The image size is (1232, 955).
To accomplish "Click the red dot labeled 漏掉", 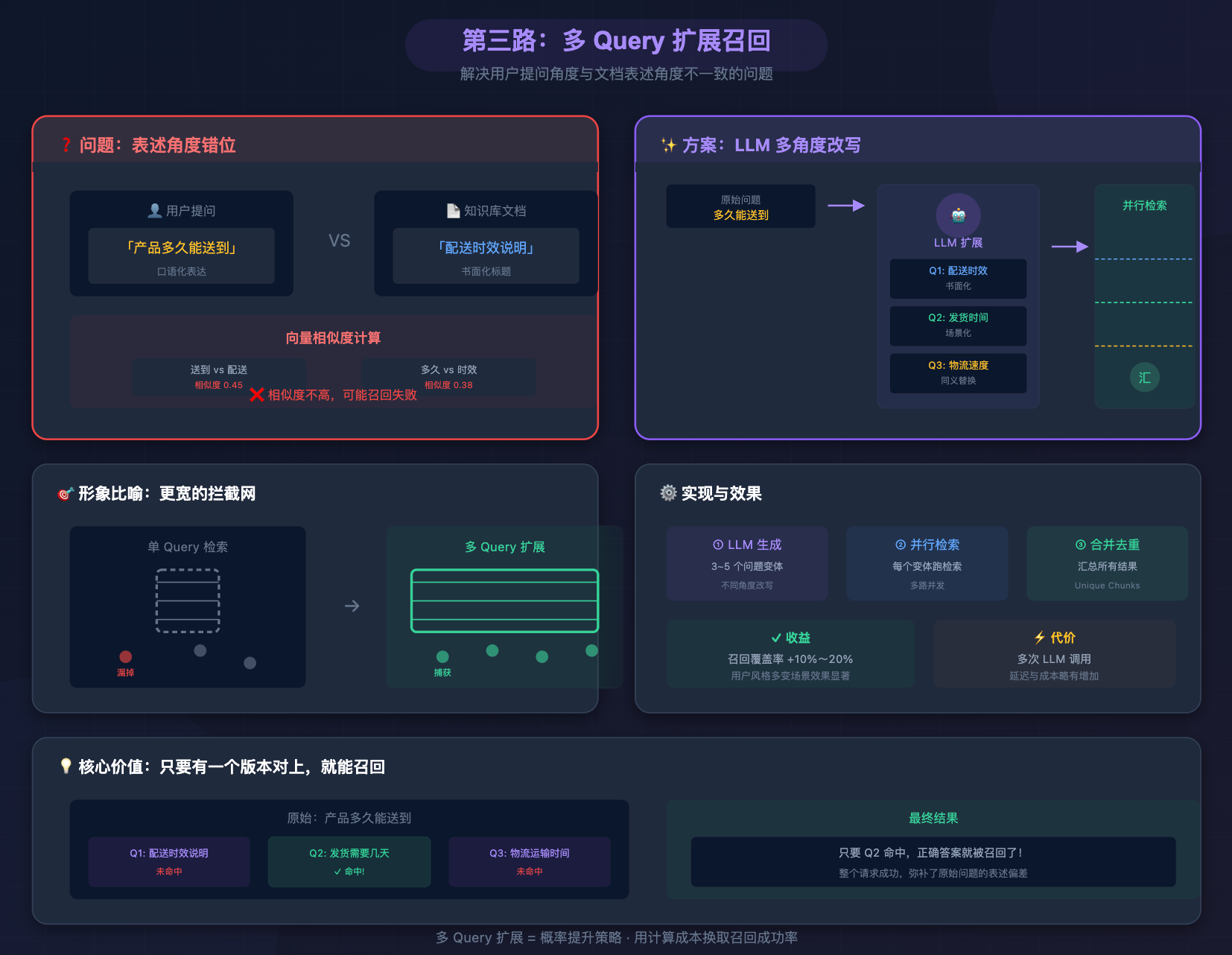I will pyautogui.click(x=126, y=656).
